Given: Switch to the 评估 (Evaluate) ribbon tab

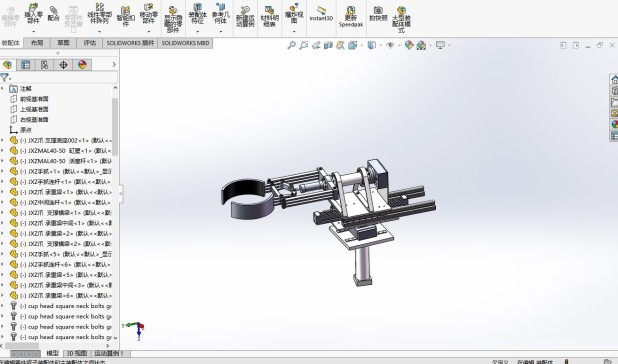Looking at the screenshot, I should (x=90, y=43).
